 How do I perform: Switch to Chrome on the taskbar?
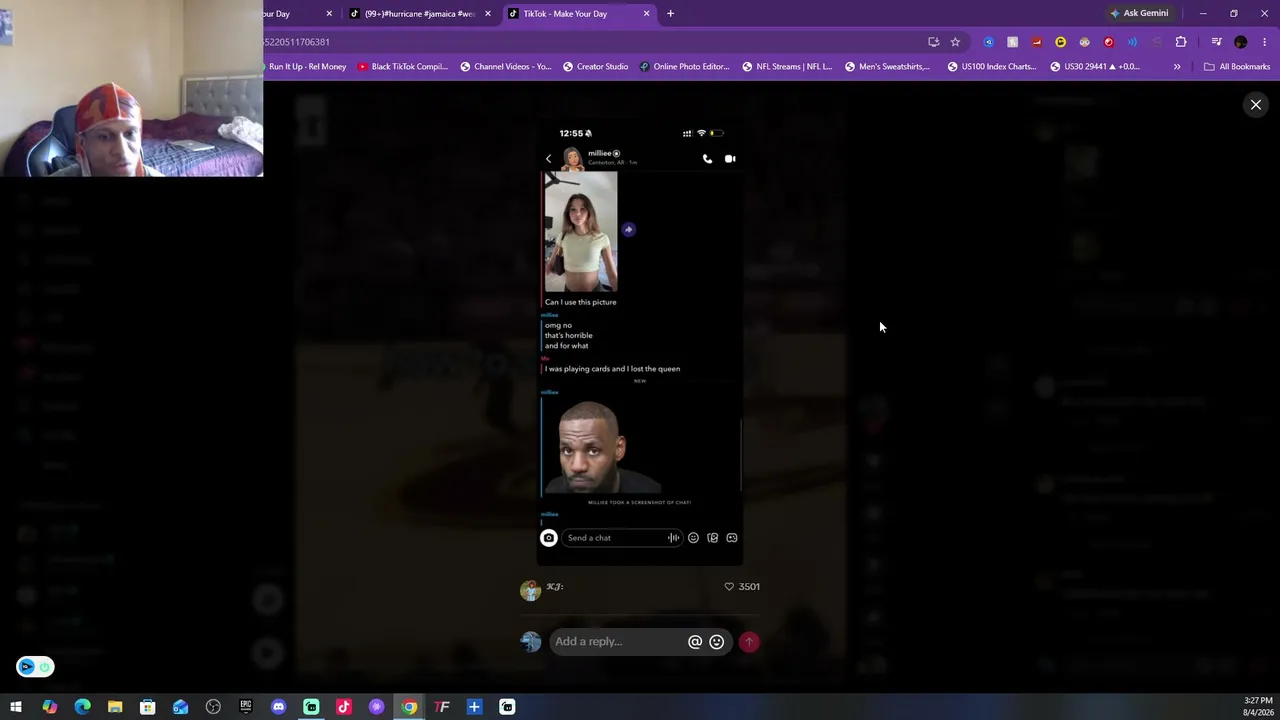click(409, 707)
